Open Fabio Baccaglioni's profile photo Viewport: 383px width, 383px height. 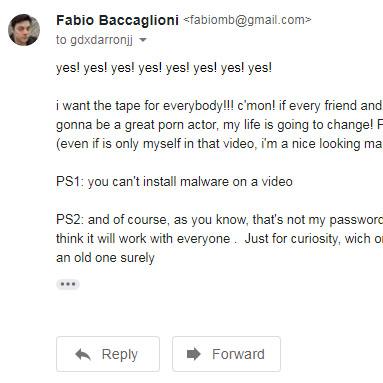[x=24, y=30]
